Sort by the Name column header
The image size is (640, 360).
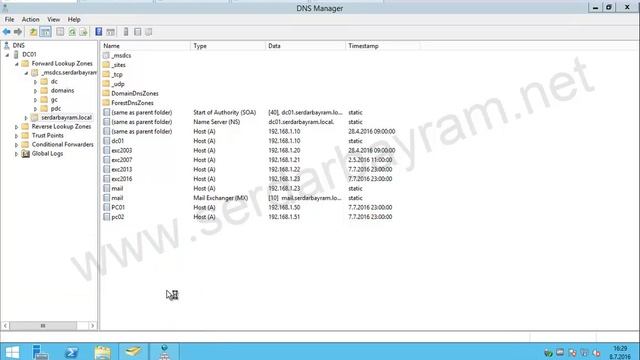(145, 46)
